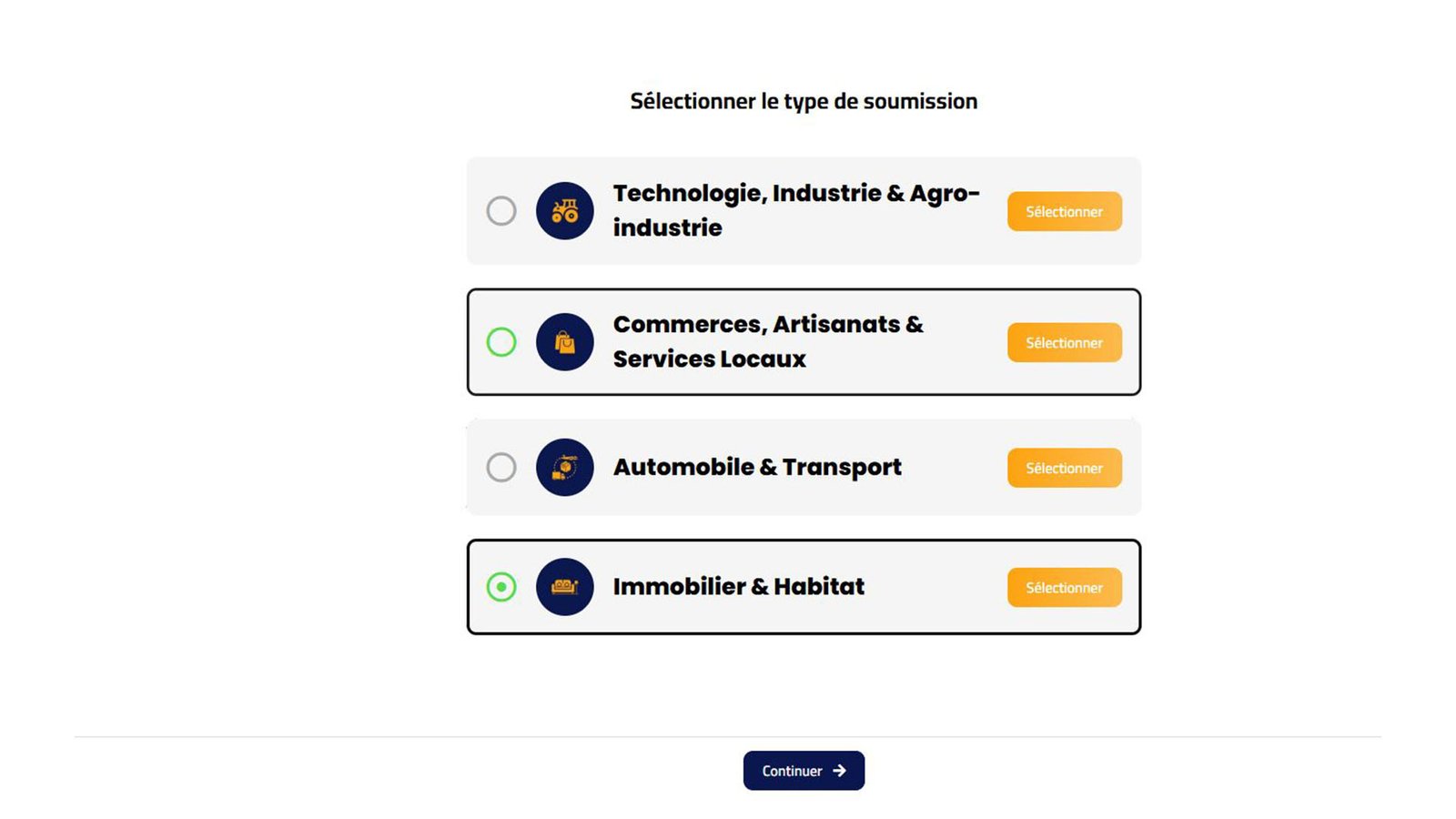Click the tractor icon for Technologie, Industrie
The image size is (1456, 819).
564,211
